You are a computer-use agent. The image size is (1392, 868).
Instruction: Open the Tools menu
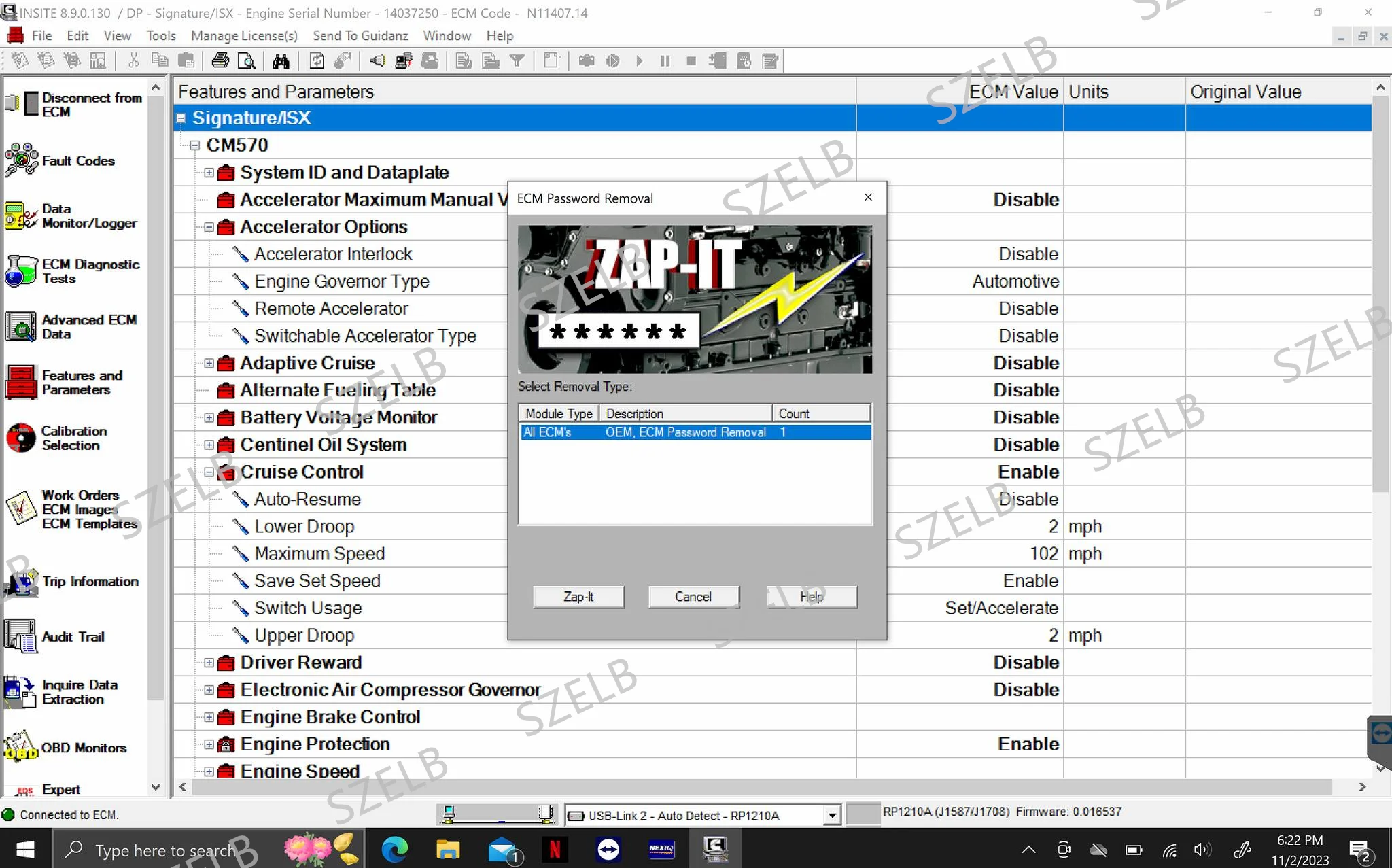[161, 35]
